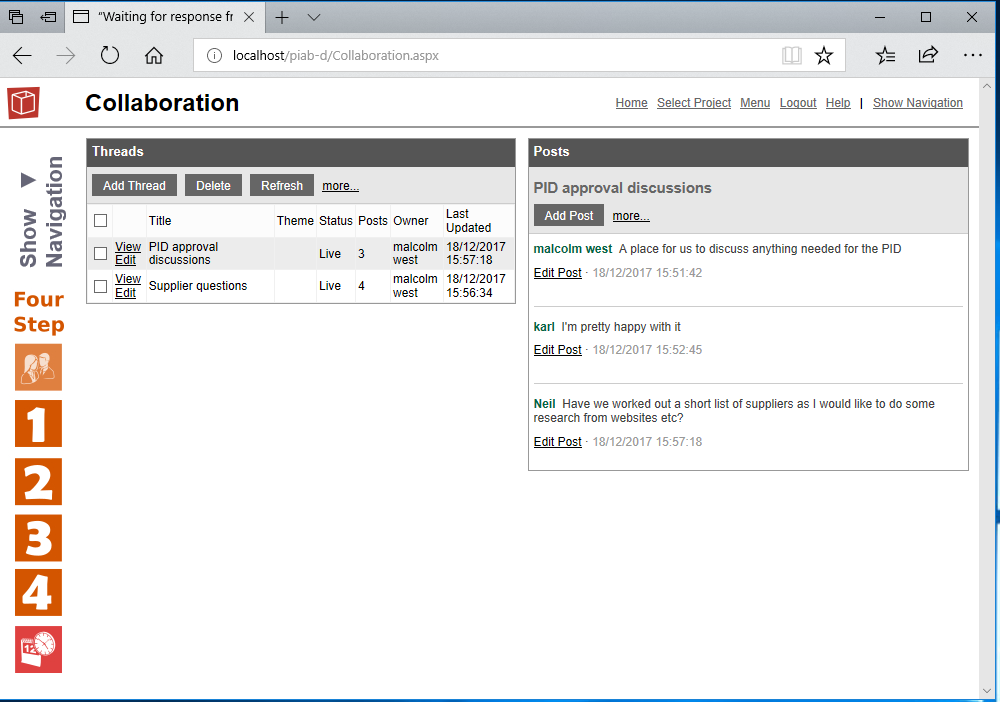Click the browser favorites star icon
Screen dimensions: 1000x702
823,56
